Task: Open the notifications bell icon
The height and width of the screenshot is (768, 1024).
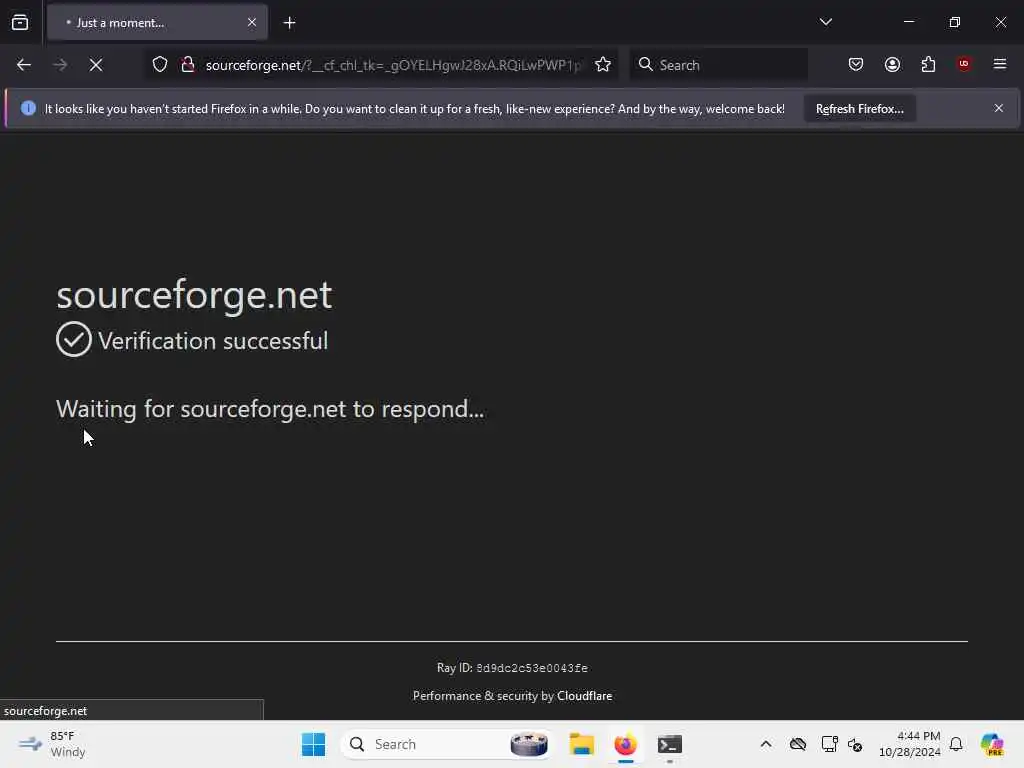Action: pos(956,744)
